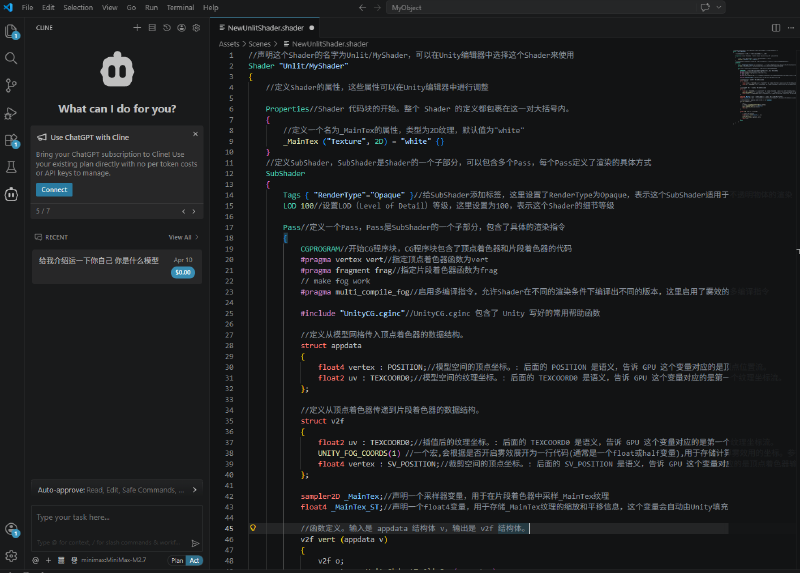This screenshot has height=573, width=800.
Task: Start a new Cline task with plus icon
Action: point(137,27)
